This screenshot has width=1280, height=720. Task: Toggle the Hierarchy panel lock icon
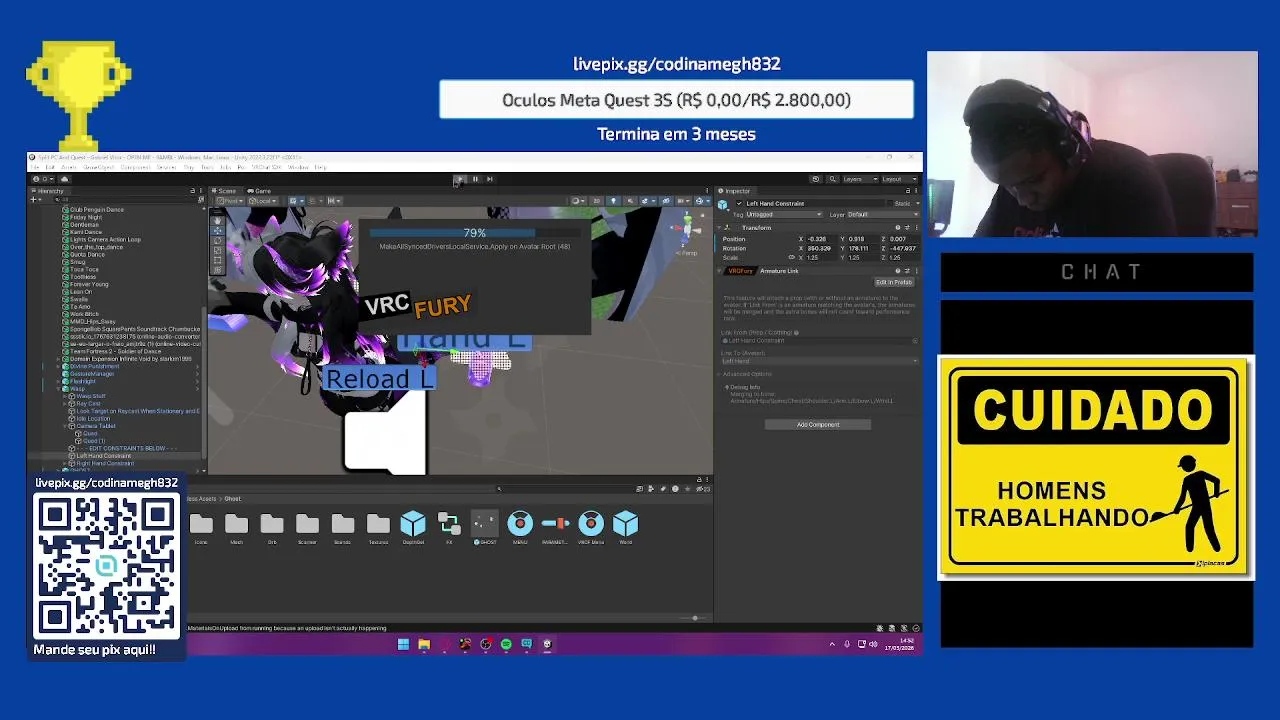pyautogui.click(x=192, y=191)
